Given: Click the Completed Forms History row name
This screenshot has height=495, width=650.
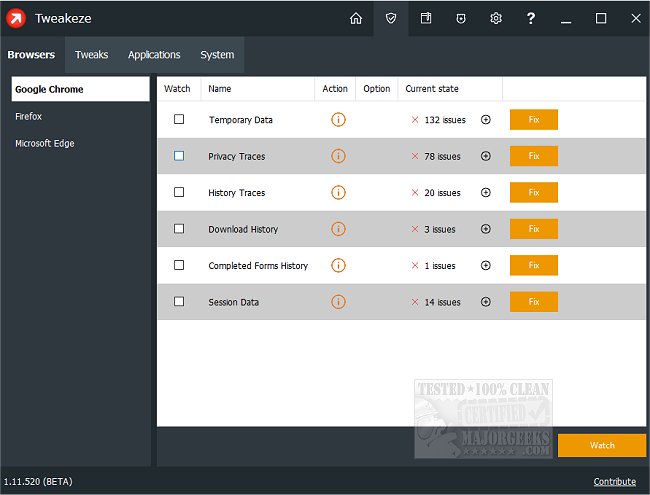Looking at the screenshot, I should [258, 266].
